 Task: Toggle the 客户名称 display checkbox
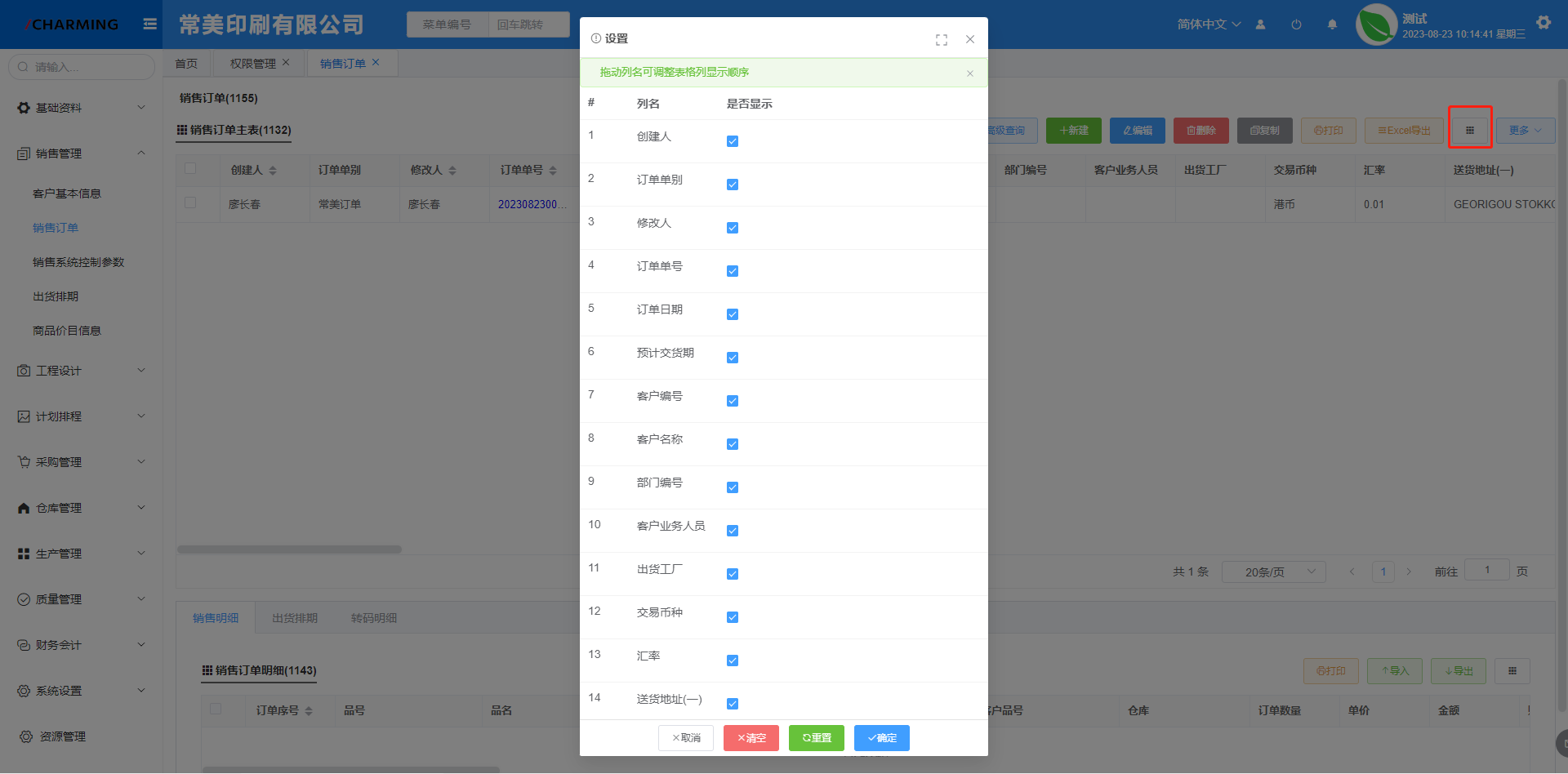(x=733, y=444)
